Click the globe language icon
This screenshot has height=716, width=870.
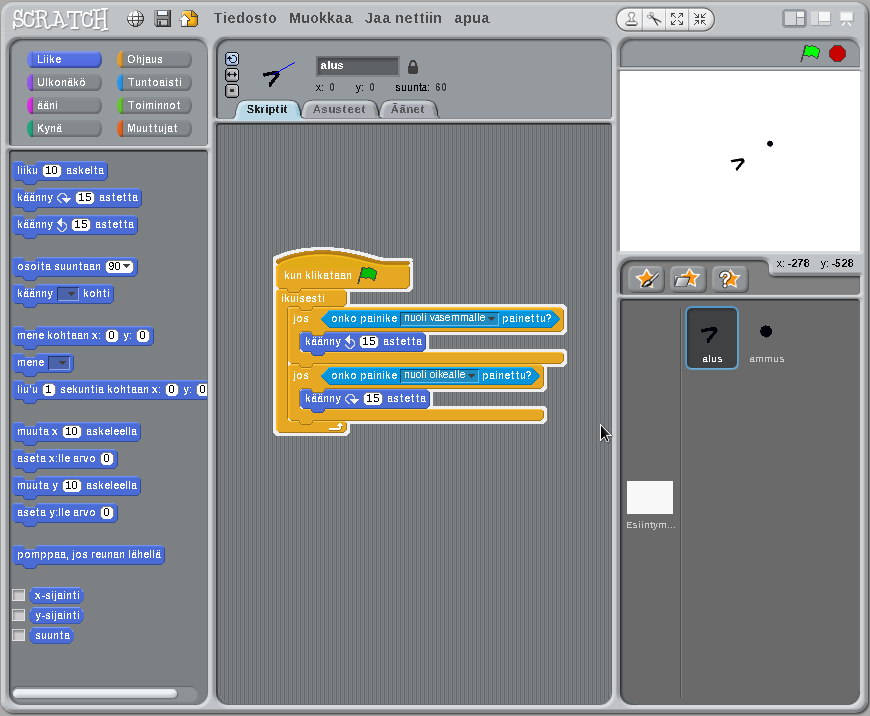135,19
